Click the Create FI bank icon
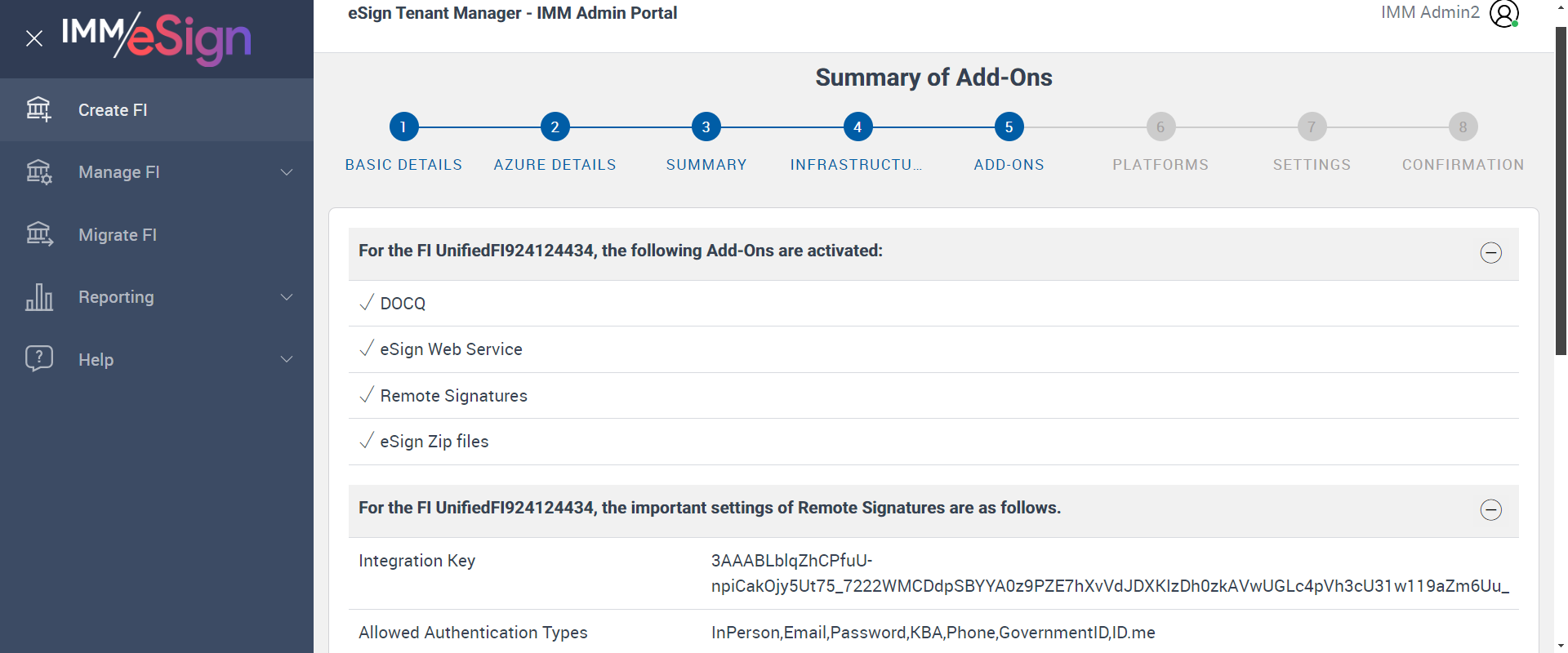 click(38, 109)
